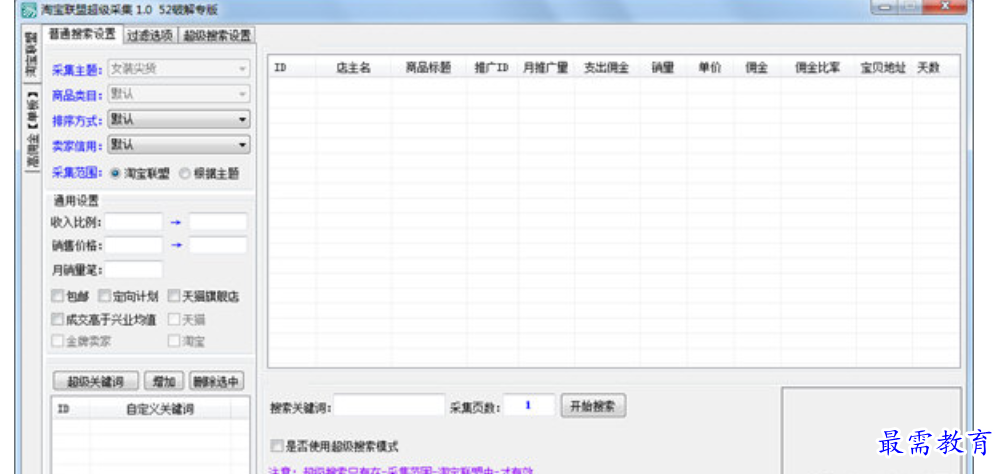Image resolution: width=1000 pixels, height=474 pixels.
Task: Click the 单价 column header
Action: point(710,68)
